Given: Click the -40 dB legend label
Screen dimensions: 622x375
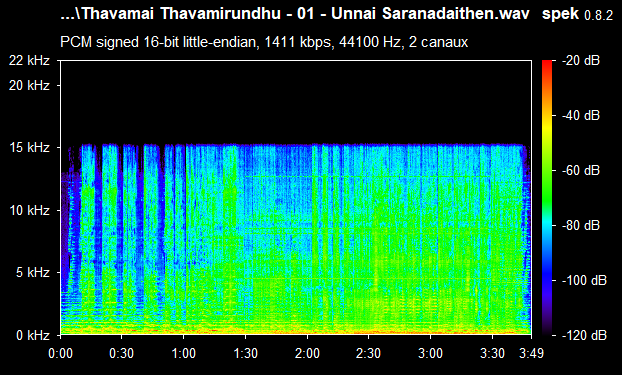Looking at the screenshot, I should click(x=581, y=115).
